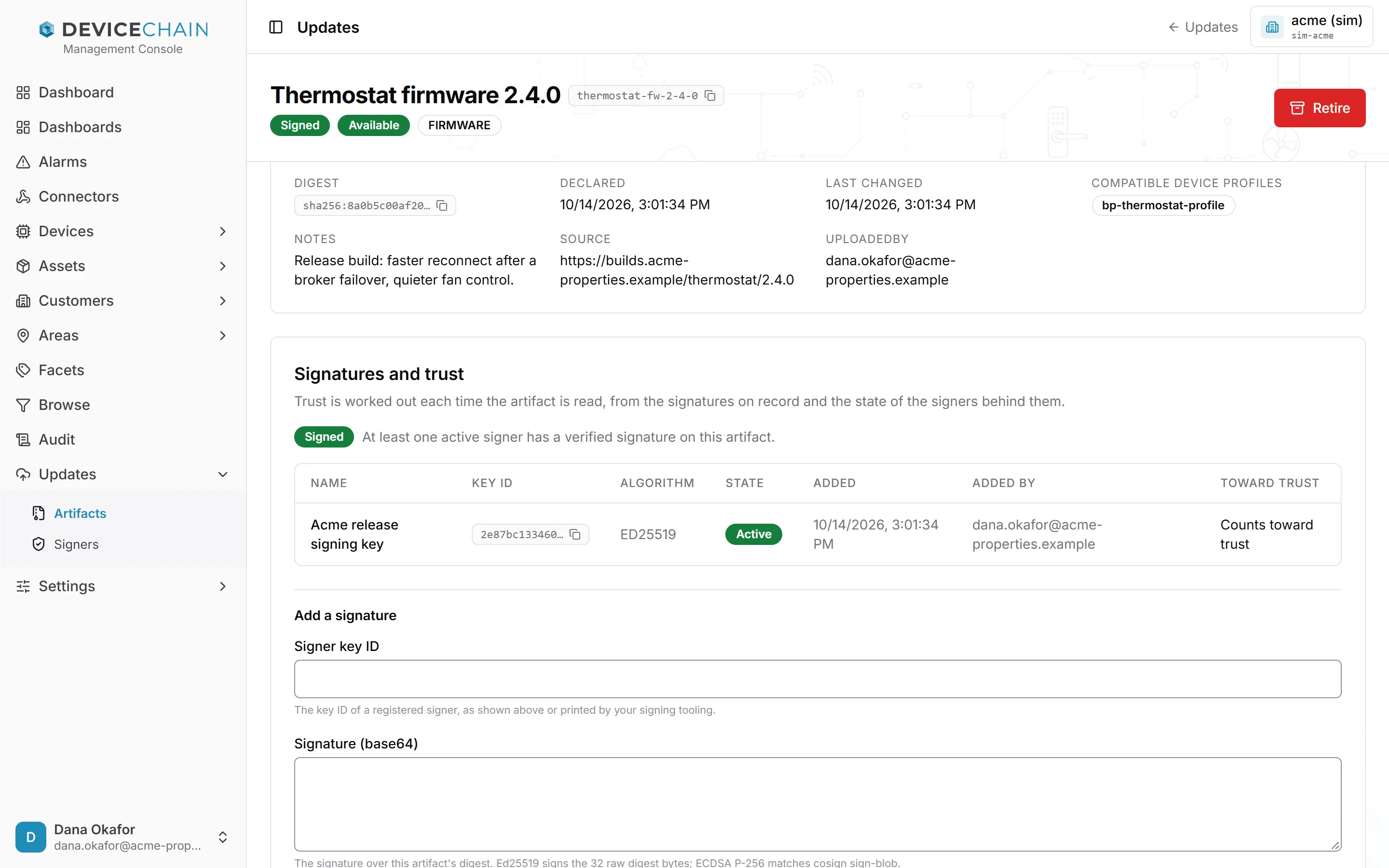Expand the Customers submenu chevron
This screenshot has width=1389, height=868.
point(223,300)
